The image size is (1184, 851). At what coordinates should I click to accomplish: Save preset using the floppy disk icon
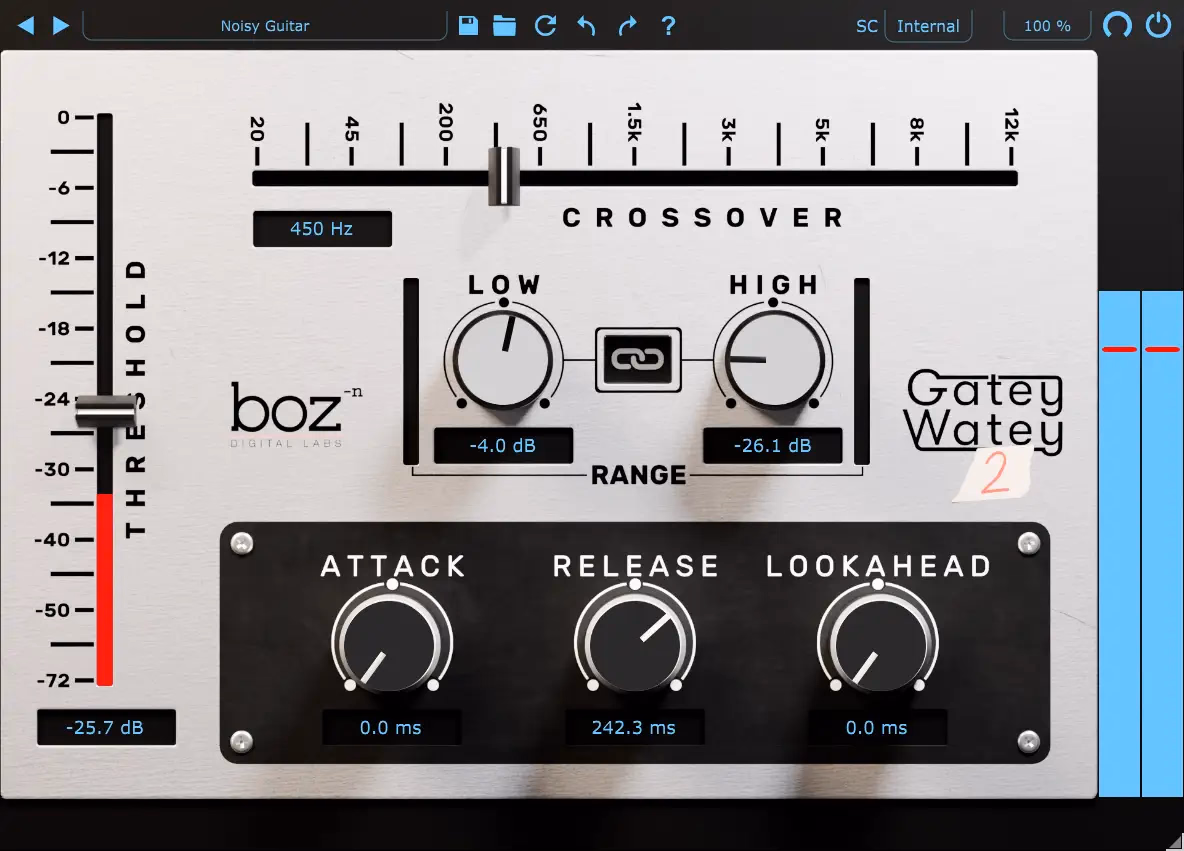coord(468,26)
